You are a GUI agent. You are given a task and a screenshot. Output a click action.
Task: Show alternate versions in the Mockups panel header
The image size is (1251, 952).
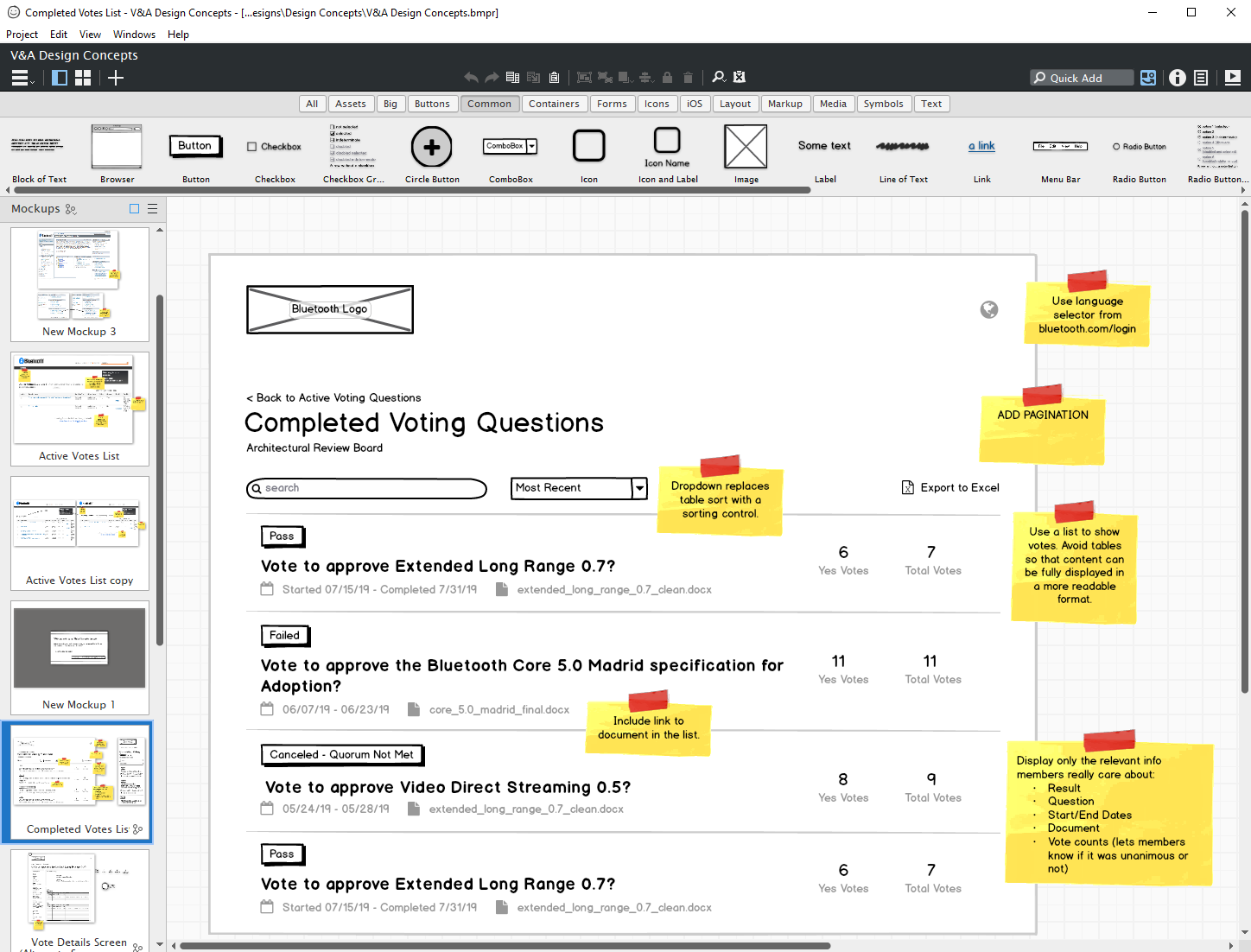click(x=71, y=209)
